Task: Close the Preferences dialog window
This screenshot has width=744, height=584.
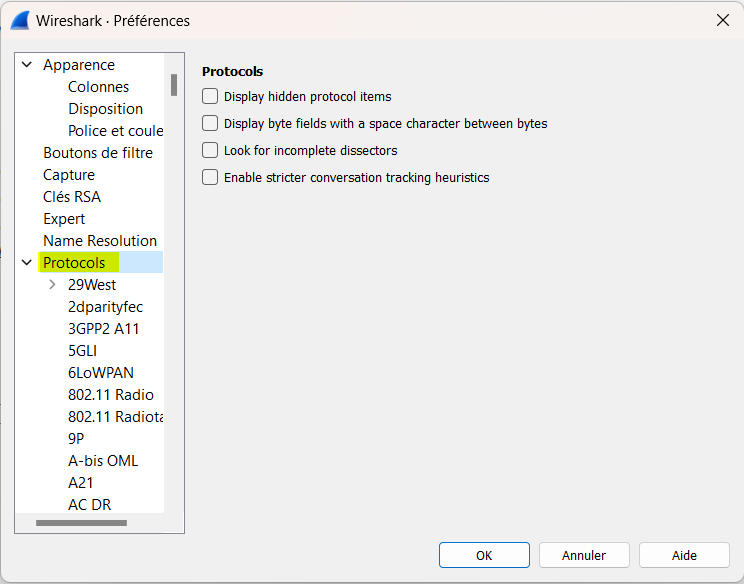Action: point(723,20)
